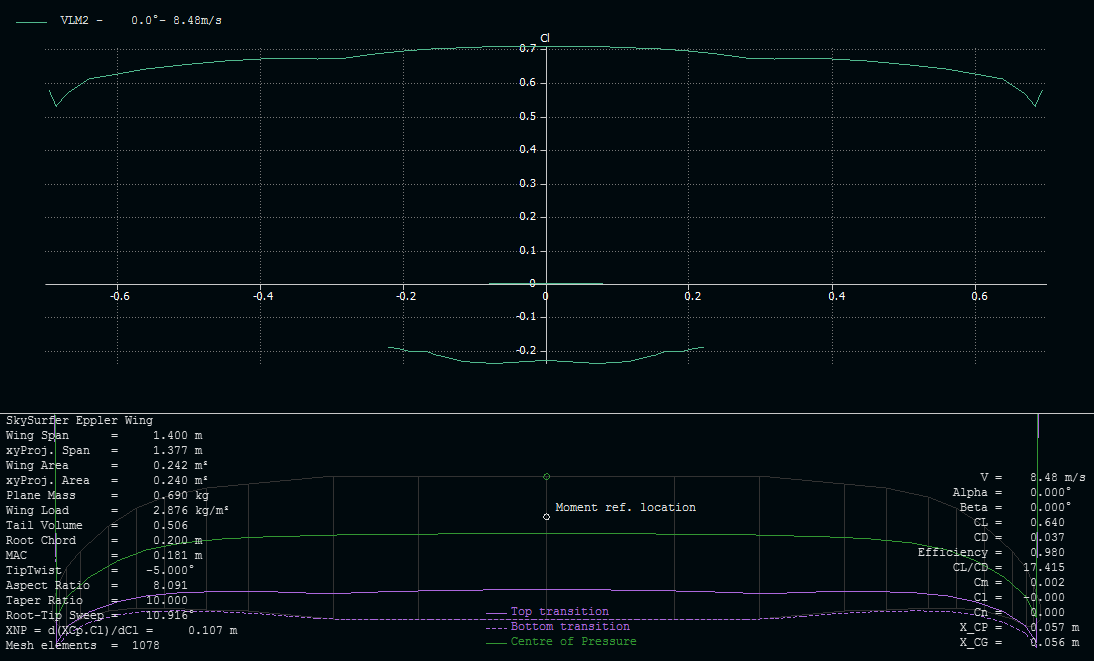The height and width of the screenshot is (661, 1094).
Task: Click the Centre of Pressure legend line sample
Action: pyautogui.click(x=496, y=642)
